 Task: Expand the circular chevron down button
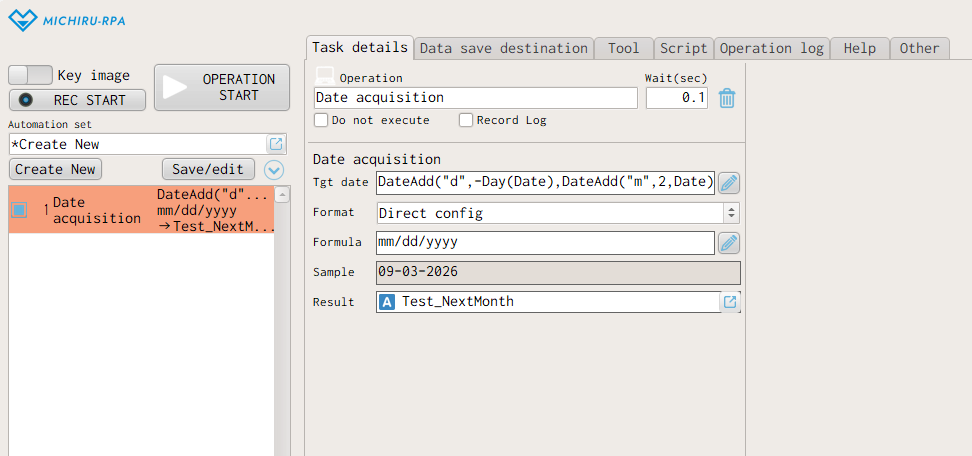(273, 169)
